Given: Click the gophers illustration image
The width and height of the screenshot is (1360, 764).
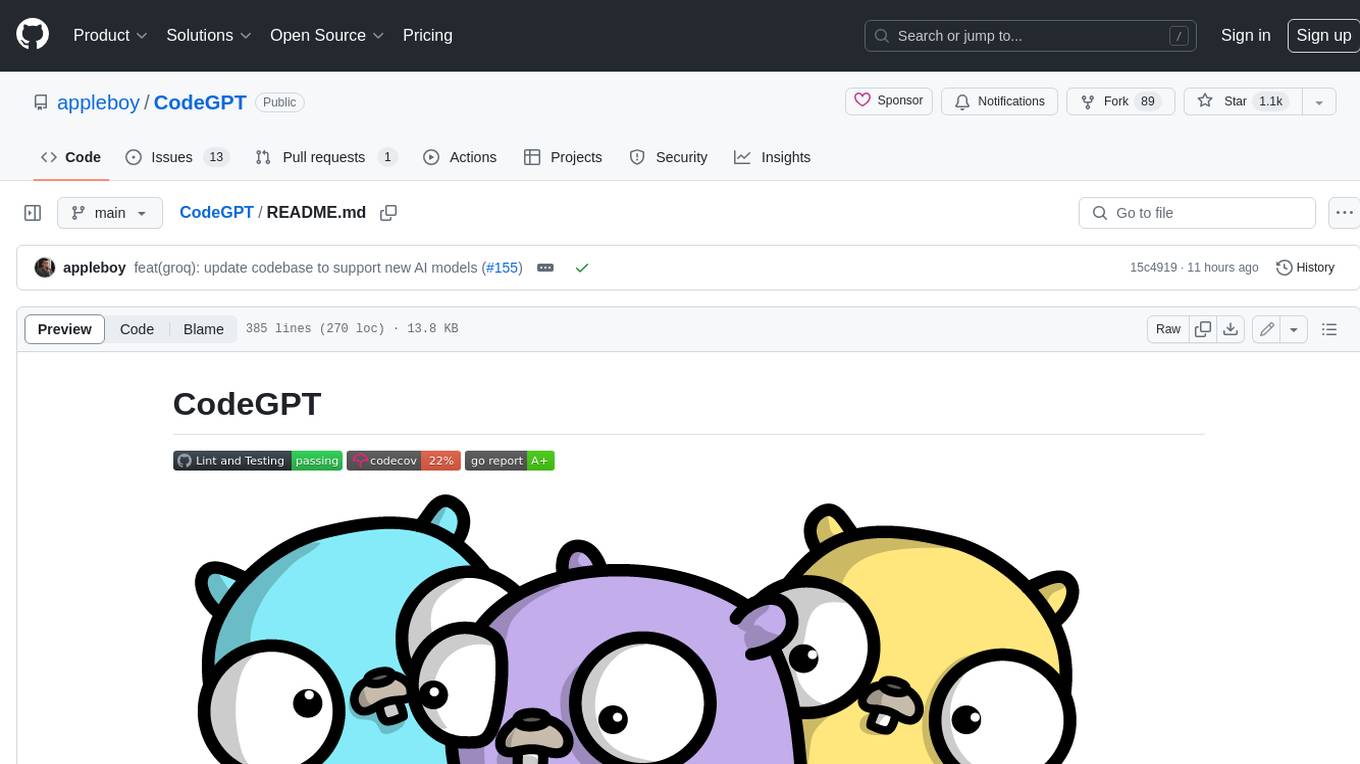Looking at the screenshot, I should pos(636,629).
